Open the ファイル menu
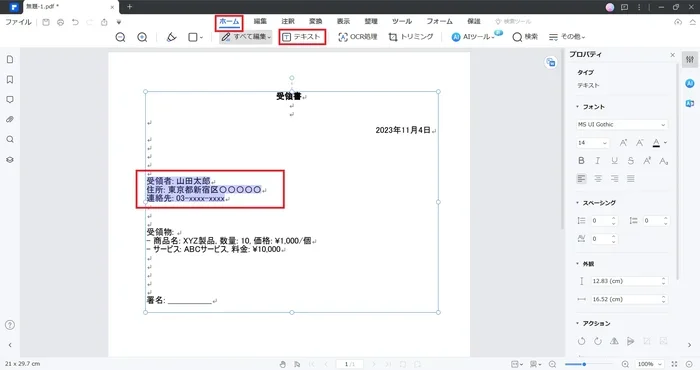Screen dimensions: 700x370 click(18, 22)
